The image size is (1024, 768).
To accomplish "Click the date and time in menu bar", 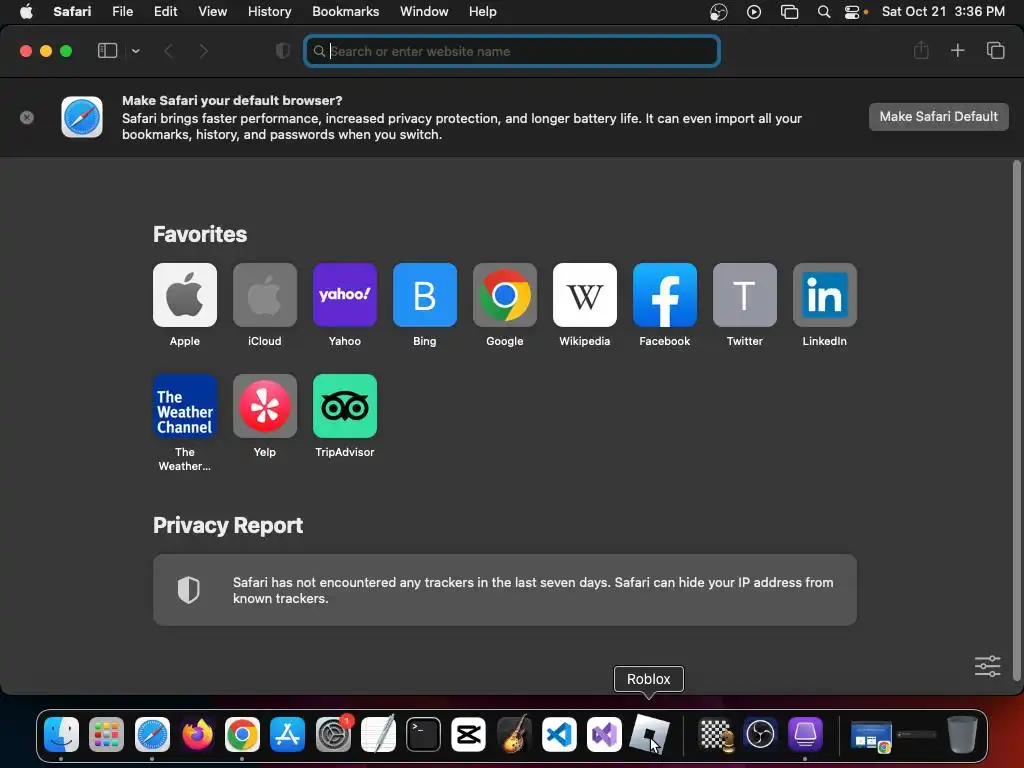I will point(943,12).
